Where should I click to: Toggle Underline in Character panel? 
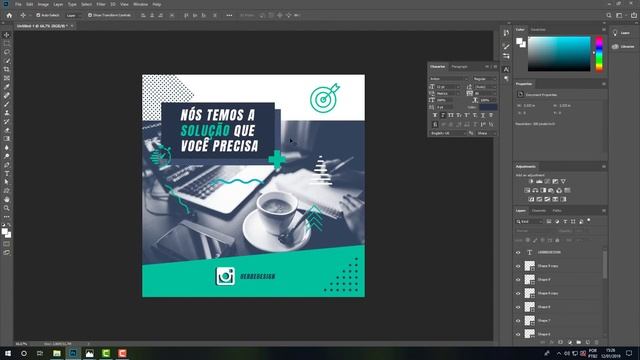click(483, 116)
